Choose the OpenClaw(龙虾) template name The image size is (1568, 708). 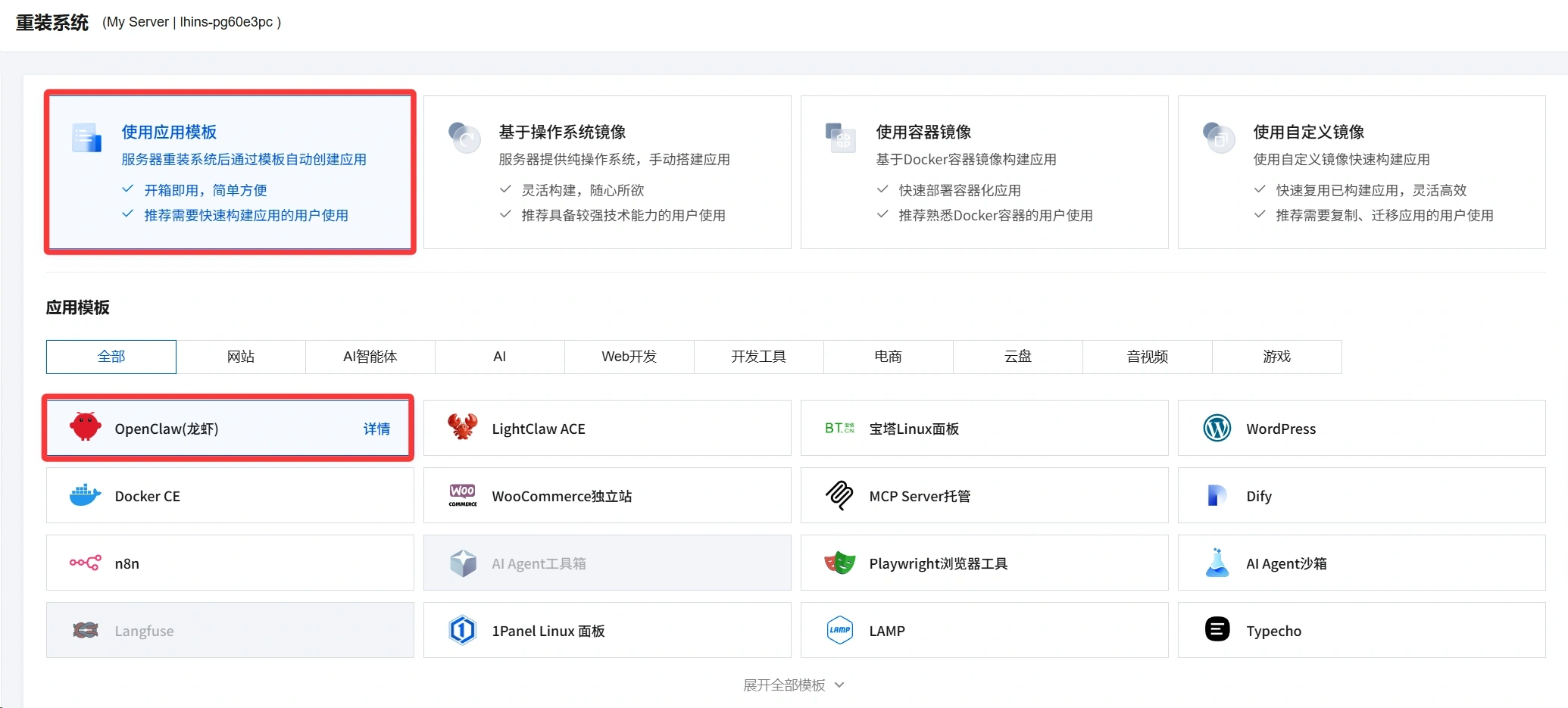point(167,429)
